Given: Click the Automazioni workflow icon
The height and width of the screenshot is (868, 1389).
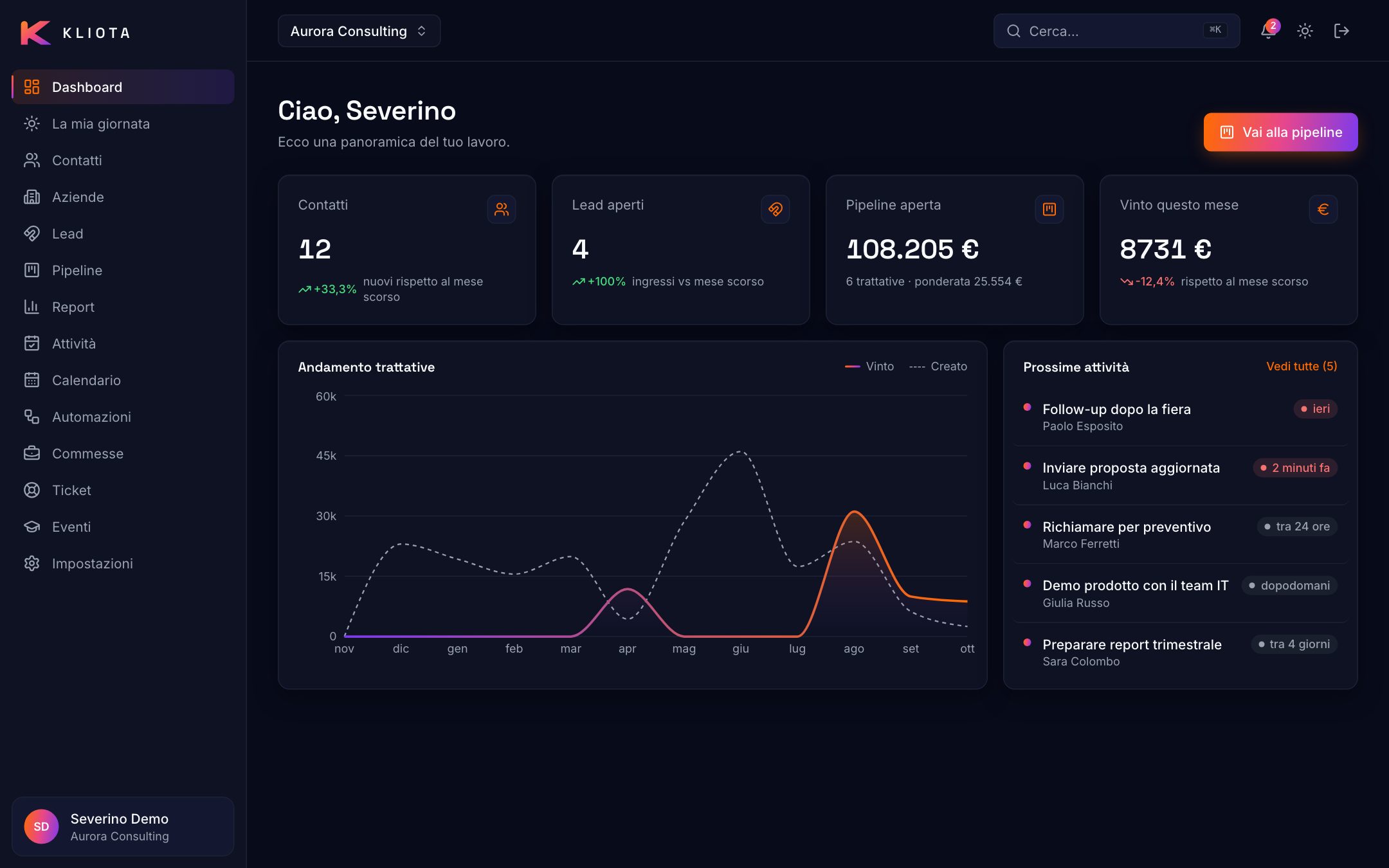Looking at the screenshot, I should (x=32, y=417).
